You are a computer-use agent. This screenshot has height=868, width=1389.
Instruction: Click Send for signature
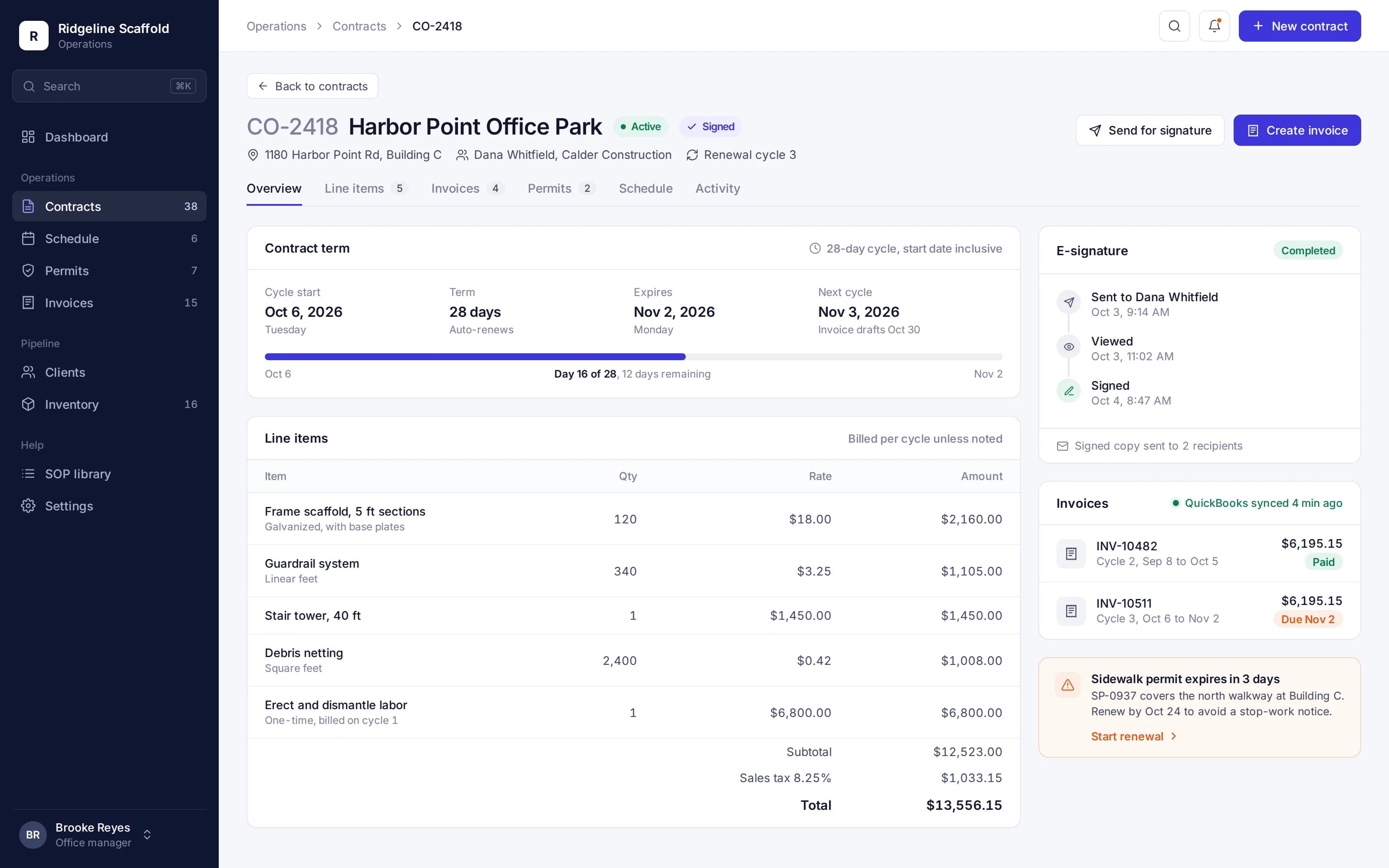tap(1150, 130)
